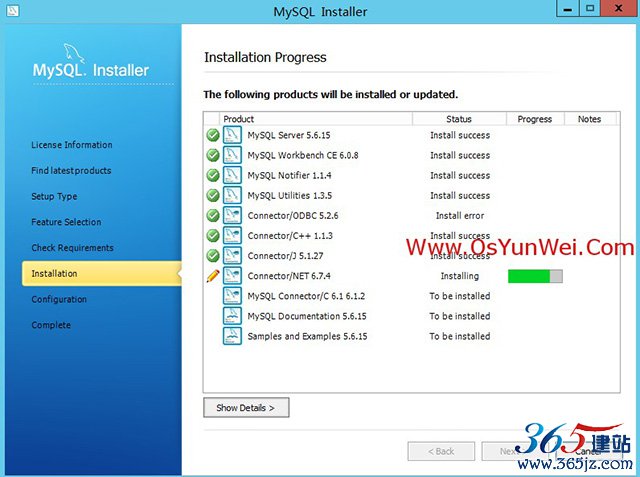The height and width of the screenshot is (477, 640).
Task: Click the MySQL Utilities 1.3.5 product icon
Action: (232, 195)
